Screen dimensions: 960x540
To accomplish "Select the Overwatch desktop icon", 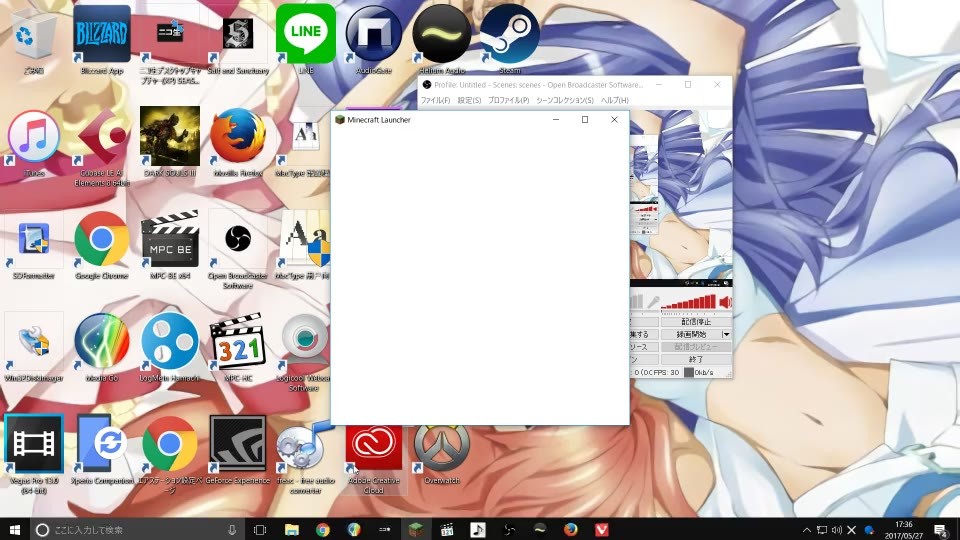I will coord(441,454).
